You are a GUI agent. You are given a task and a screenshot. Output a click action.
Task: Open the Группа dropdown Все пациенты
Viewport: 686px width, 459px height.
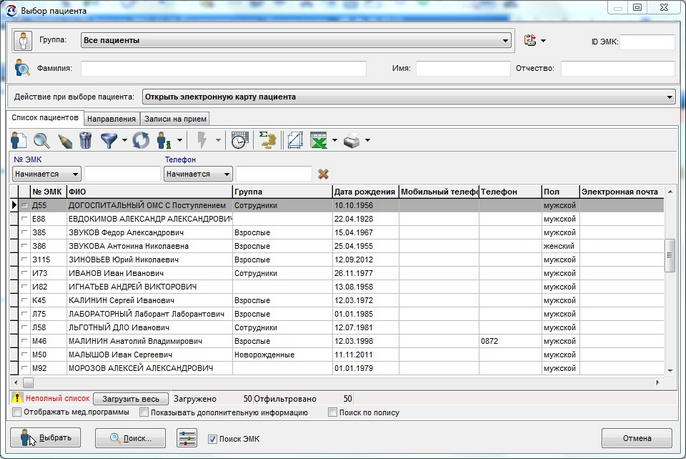point(296,40)
